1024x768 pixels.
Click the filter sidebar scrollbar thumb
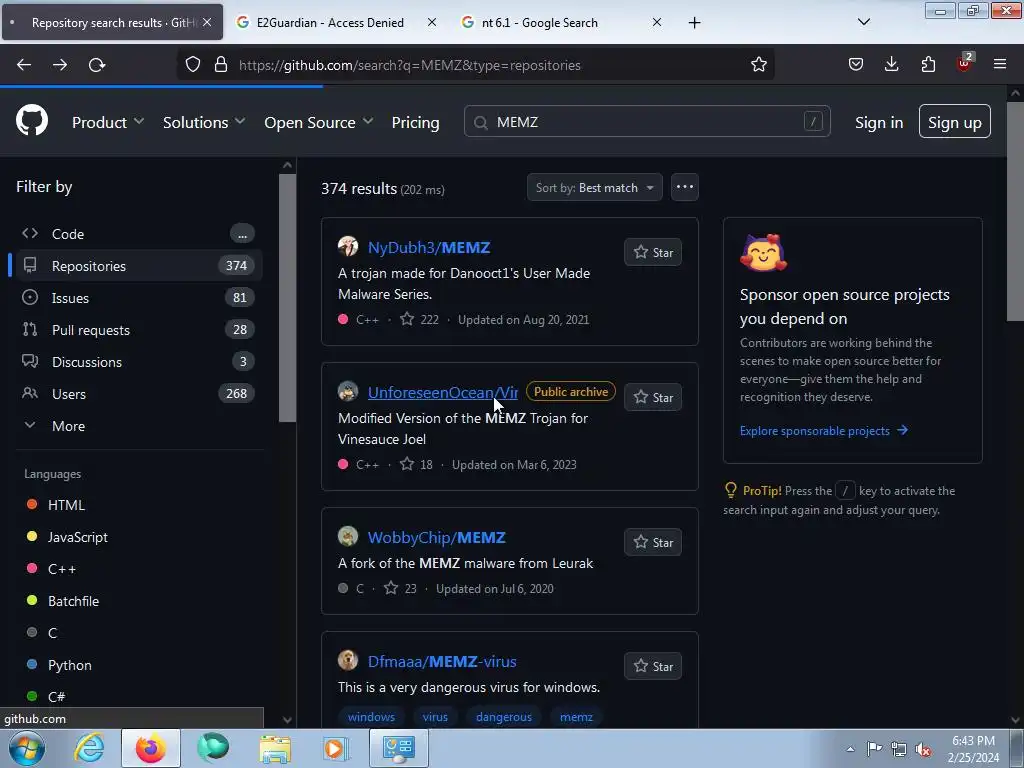click(287, 298)
